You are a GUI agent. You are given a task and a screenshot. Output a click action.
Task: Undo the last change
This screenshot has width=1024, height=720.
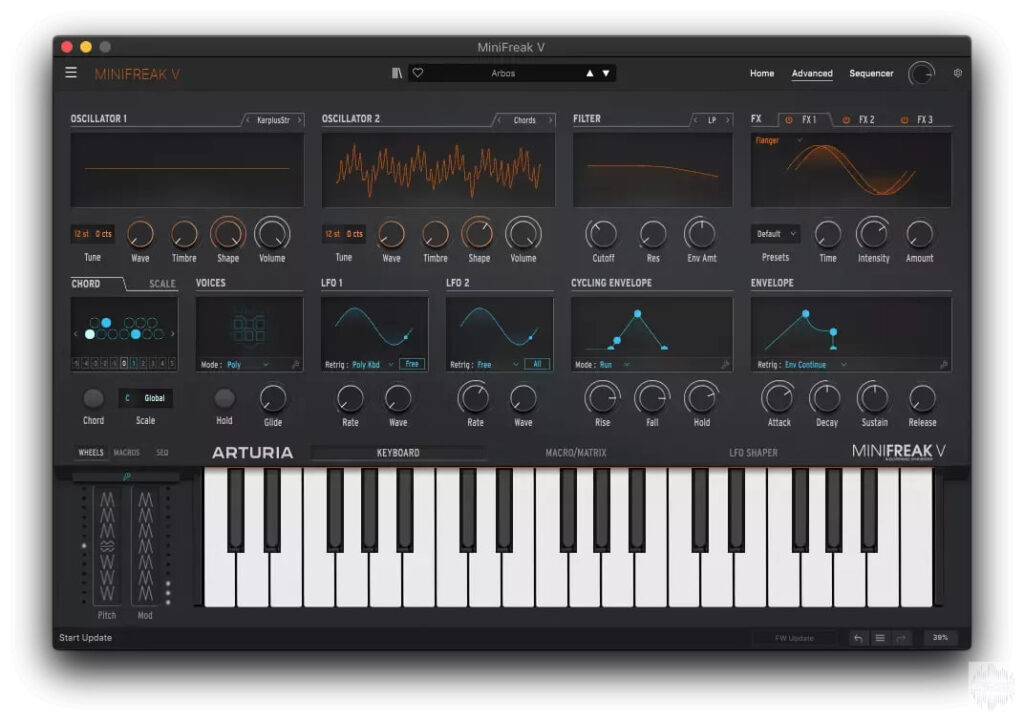pos(858,638)
